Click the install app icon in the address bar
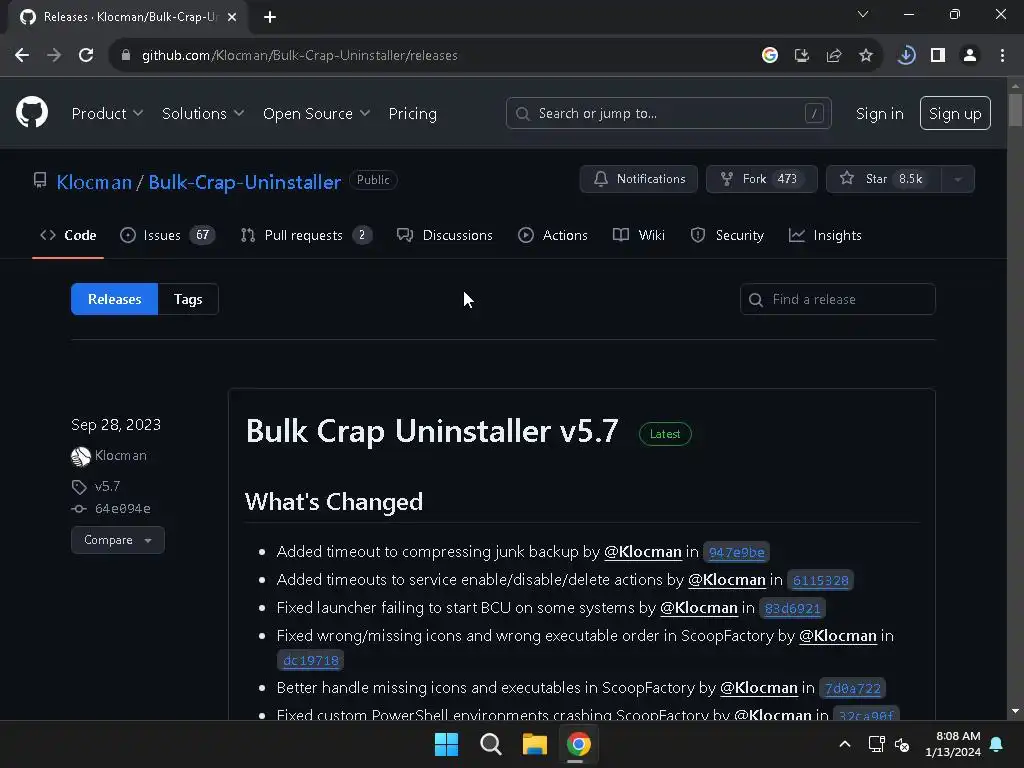This screenshot has height=768, width=1024. coord(802,56)
